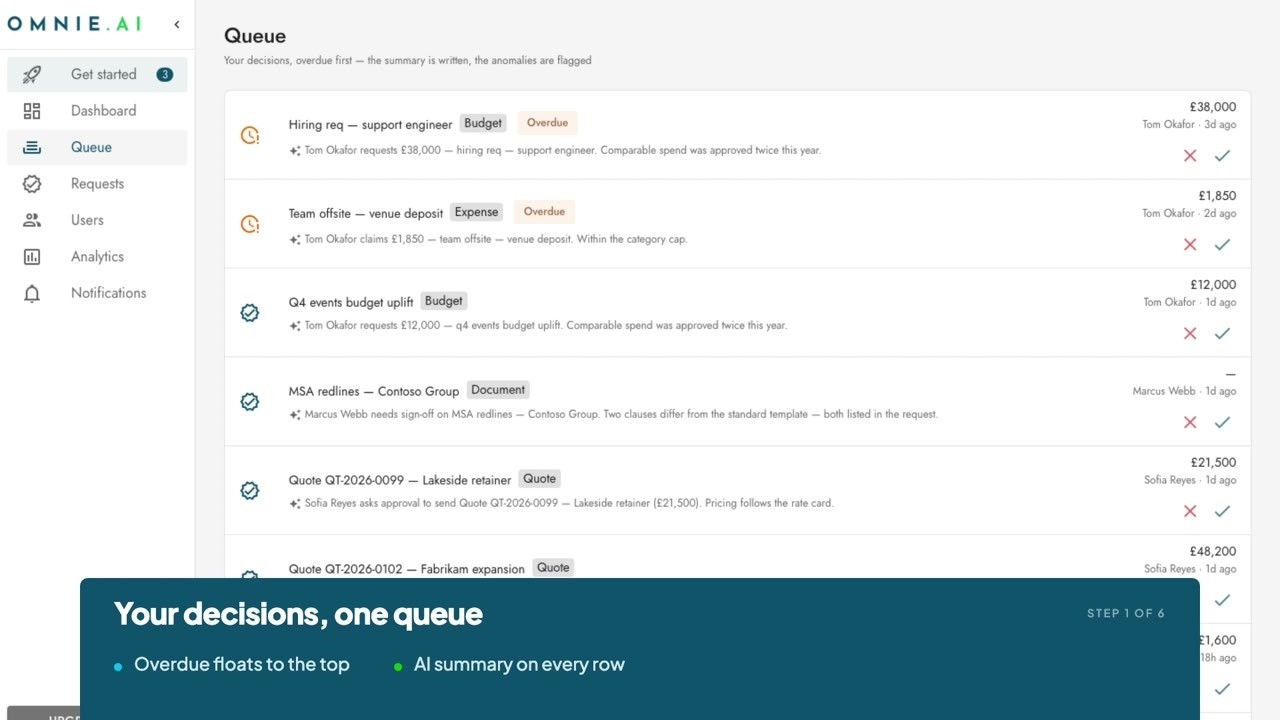Screen dimensions: 1280x720
Task: Click the OMNIE.AI logo
Action: [x=75, y=24]
